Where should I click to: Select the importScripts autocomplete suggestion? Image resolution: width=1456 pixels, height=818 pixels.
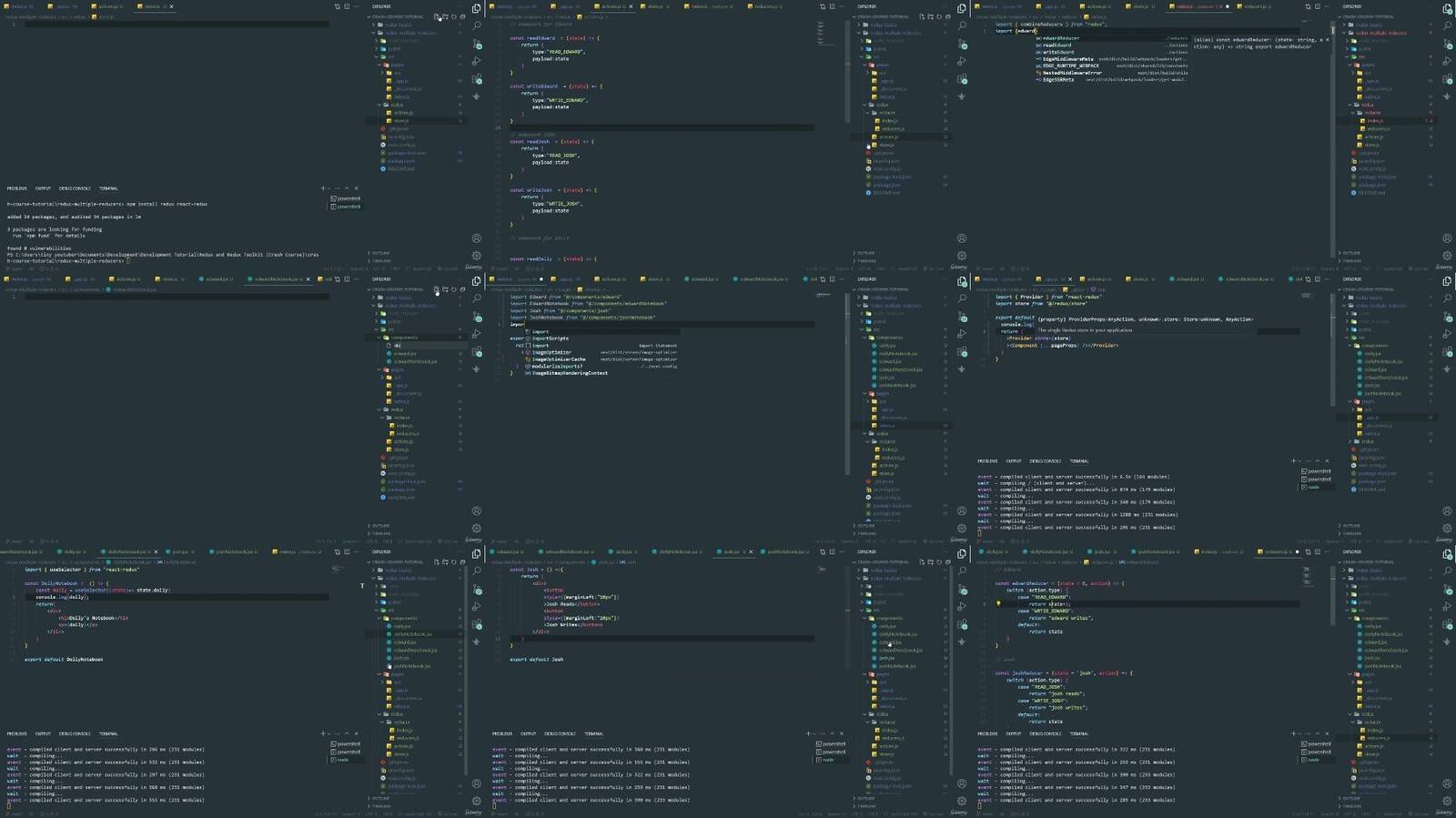click(x=604, y=338)
